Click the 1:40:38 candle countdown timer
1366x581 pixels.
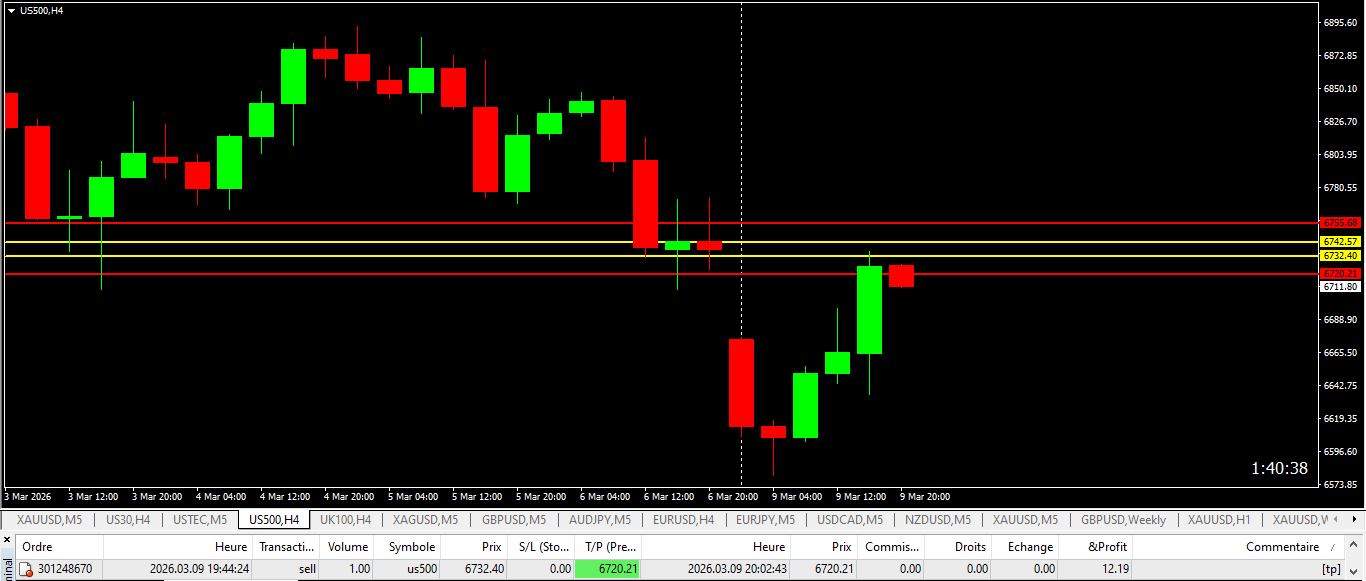pyautogui.click(x=1279, y=468)
